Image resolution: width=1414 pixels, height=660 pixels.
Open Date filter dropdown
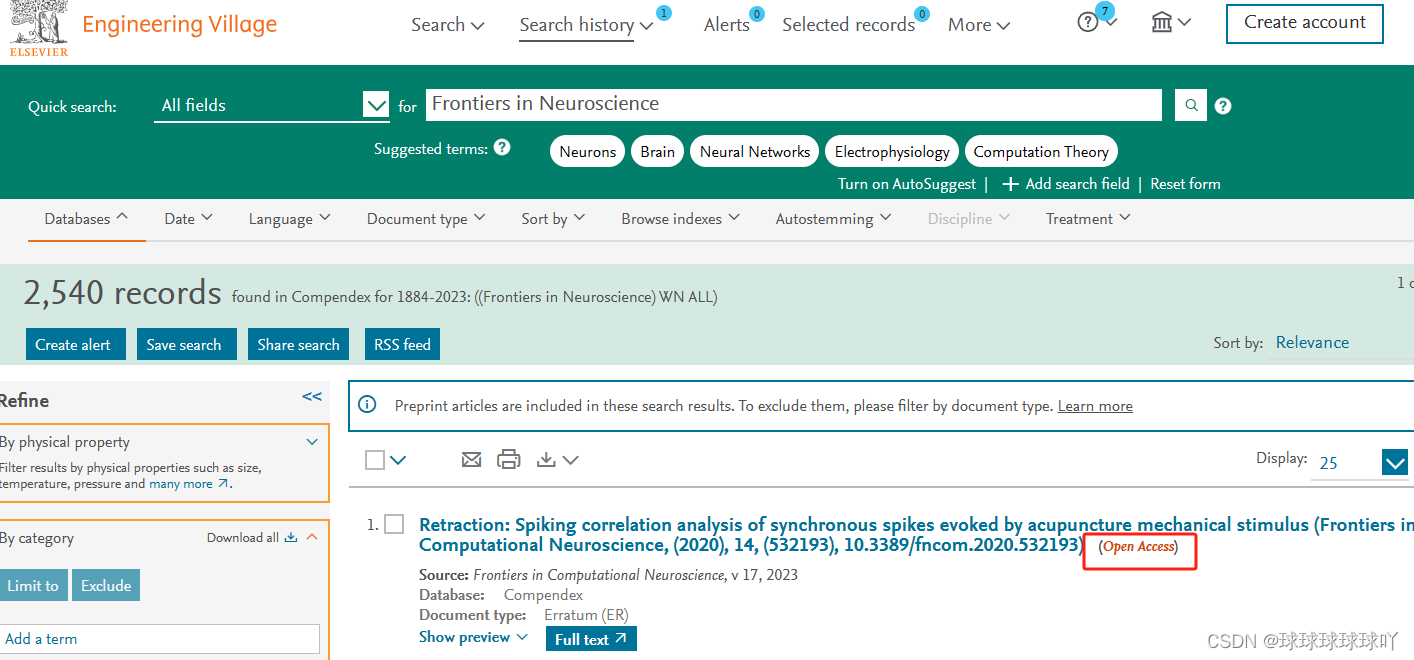pyautogui.click(x=188, y=218)
